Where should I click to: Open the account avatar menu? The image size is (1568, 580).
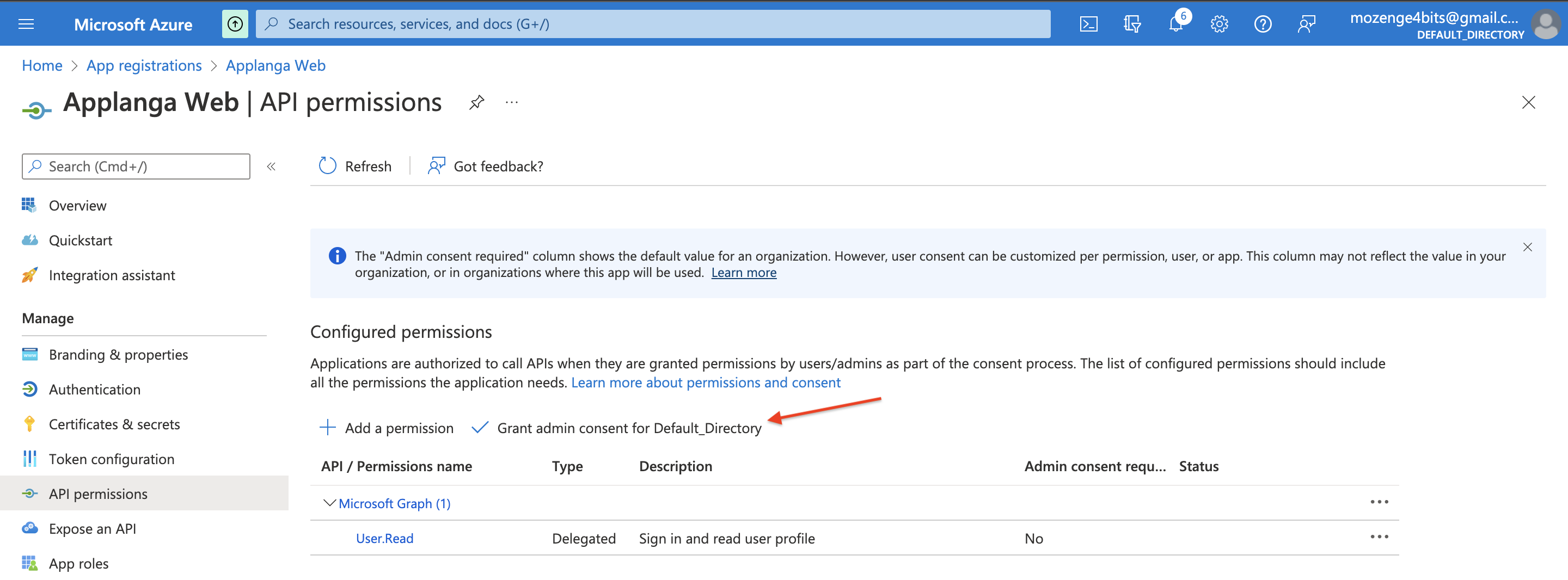1546,24
